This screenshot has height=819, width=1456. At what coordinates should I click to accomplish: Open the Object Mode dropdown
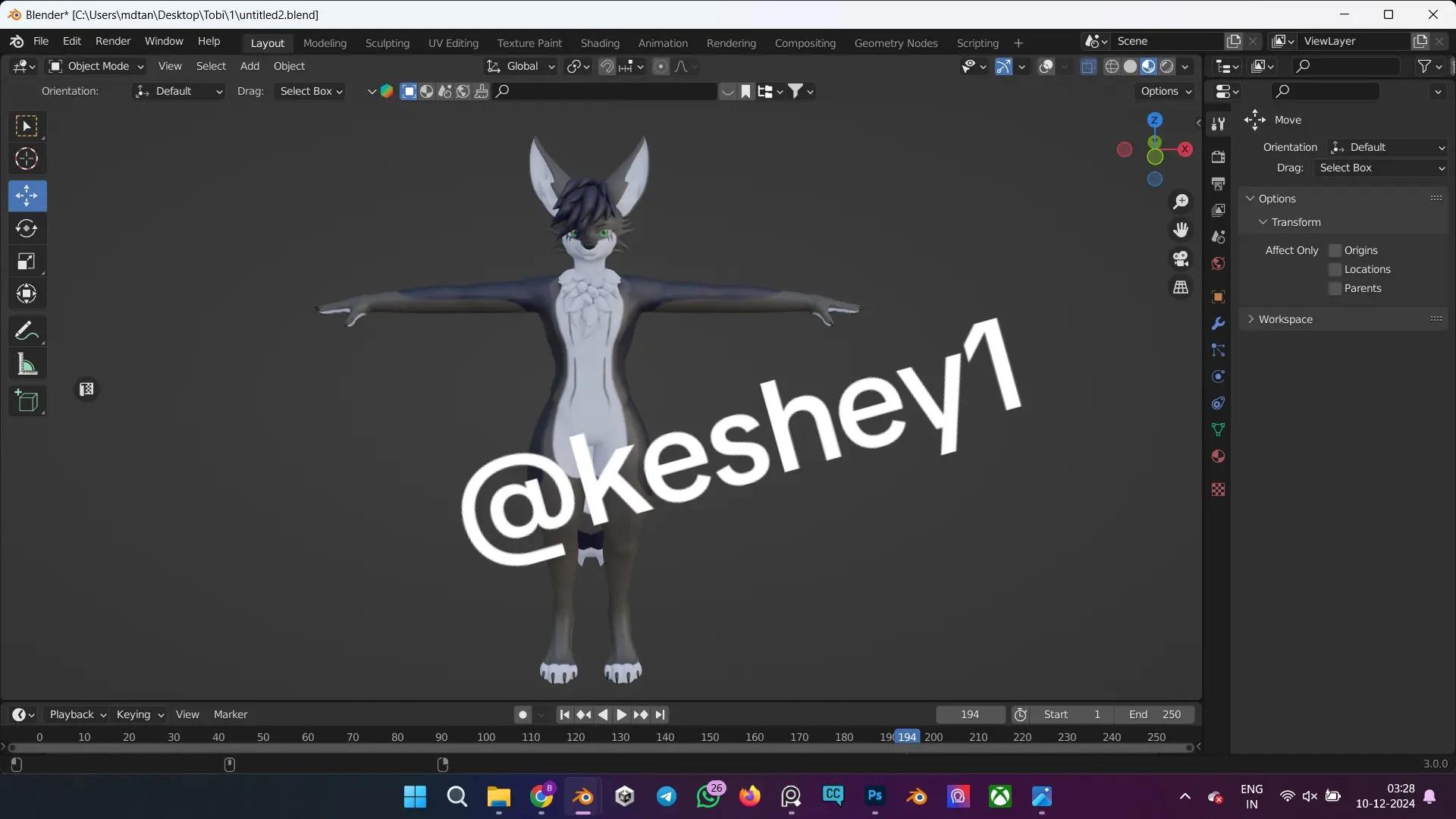pos(96,67)
